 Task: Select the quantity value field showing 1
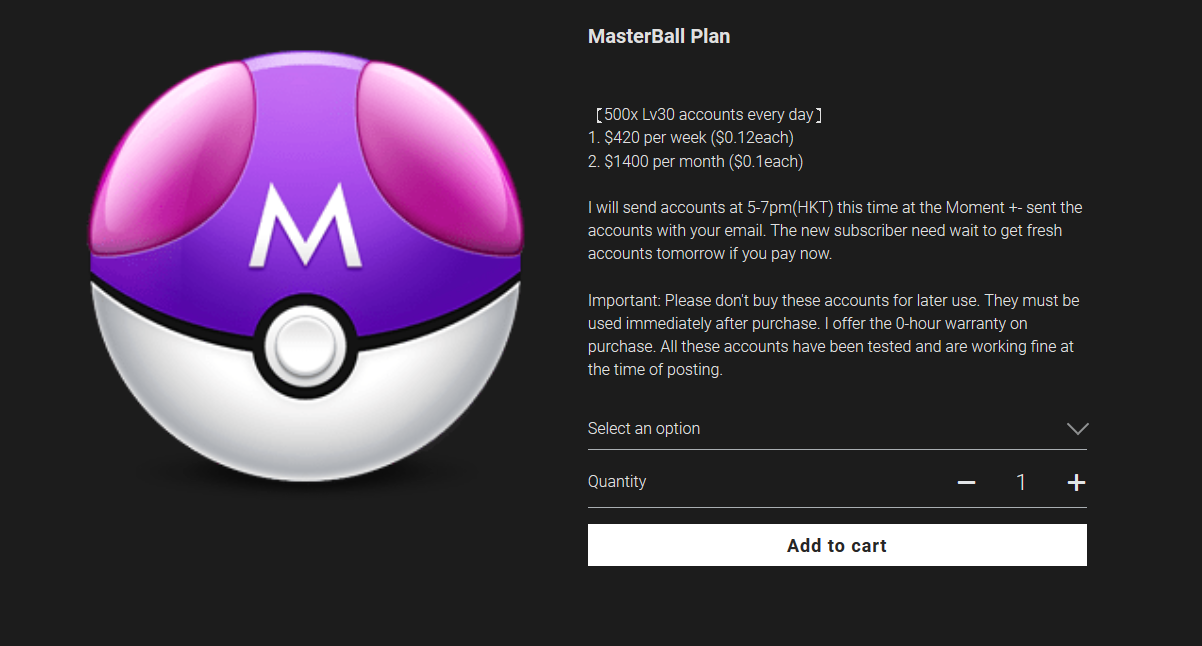1021,483
